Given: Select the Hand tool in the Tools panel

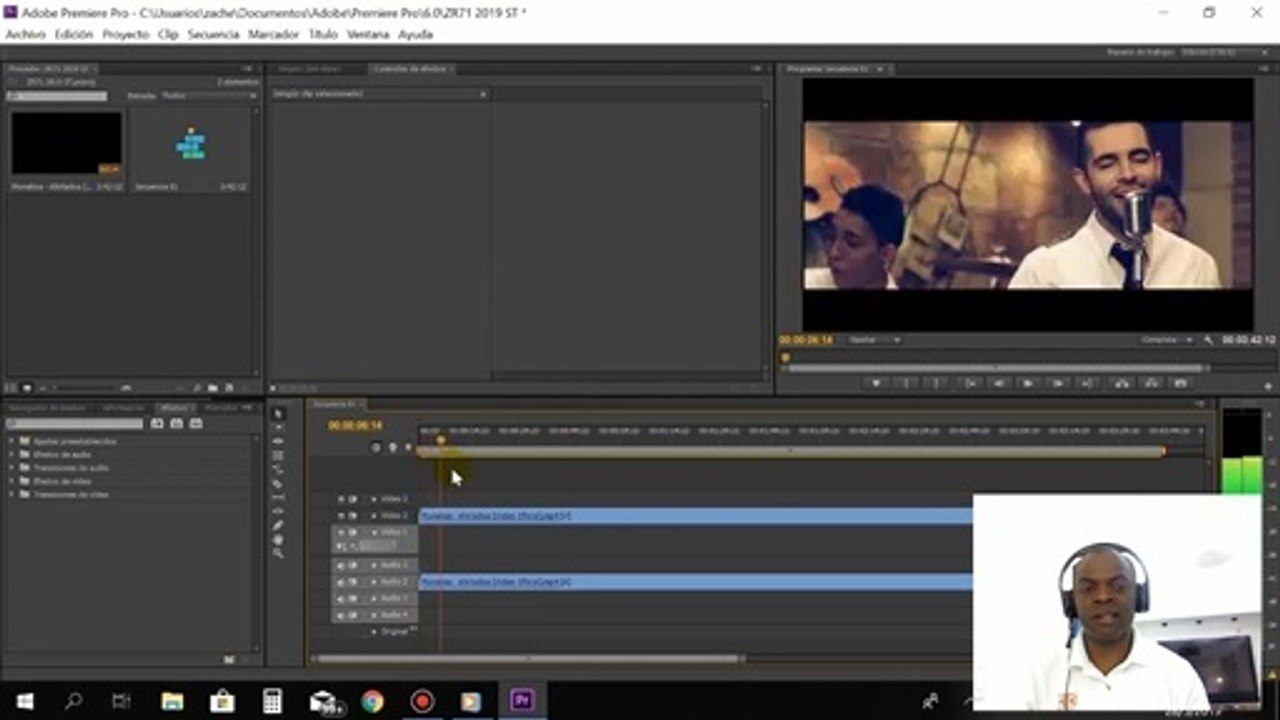Looking at the screenshot, I should (x=278, y=539).
